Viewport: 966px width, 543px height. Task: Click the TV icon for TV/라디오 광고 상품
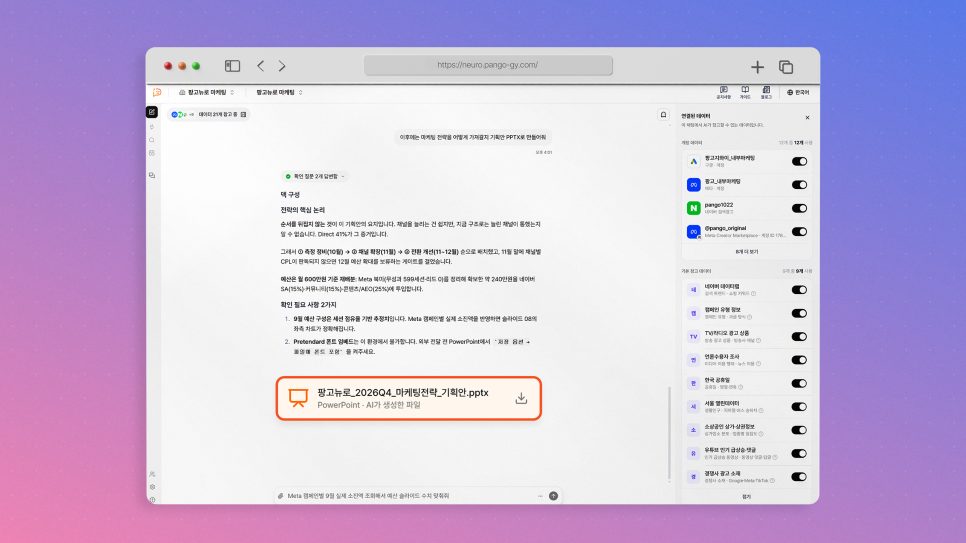(694, 337)
